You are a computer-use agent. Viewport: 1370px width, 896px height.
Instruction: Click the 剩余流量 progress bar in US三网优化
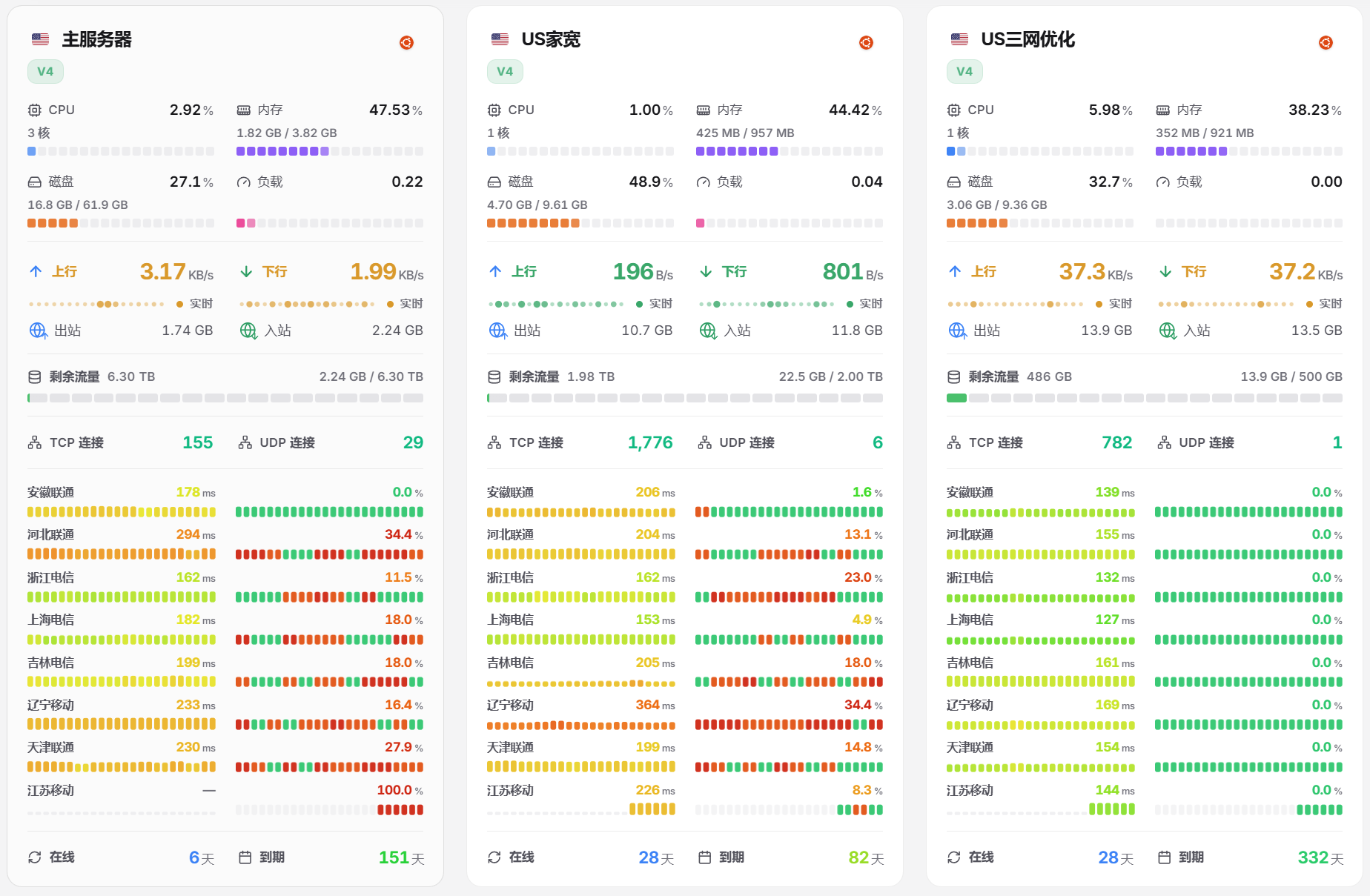click(1145, 398)
